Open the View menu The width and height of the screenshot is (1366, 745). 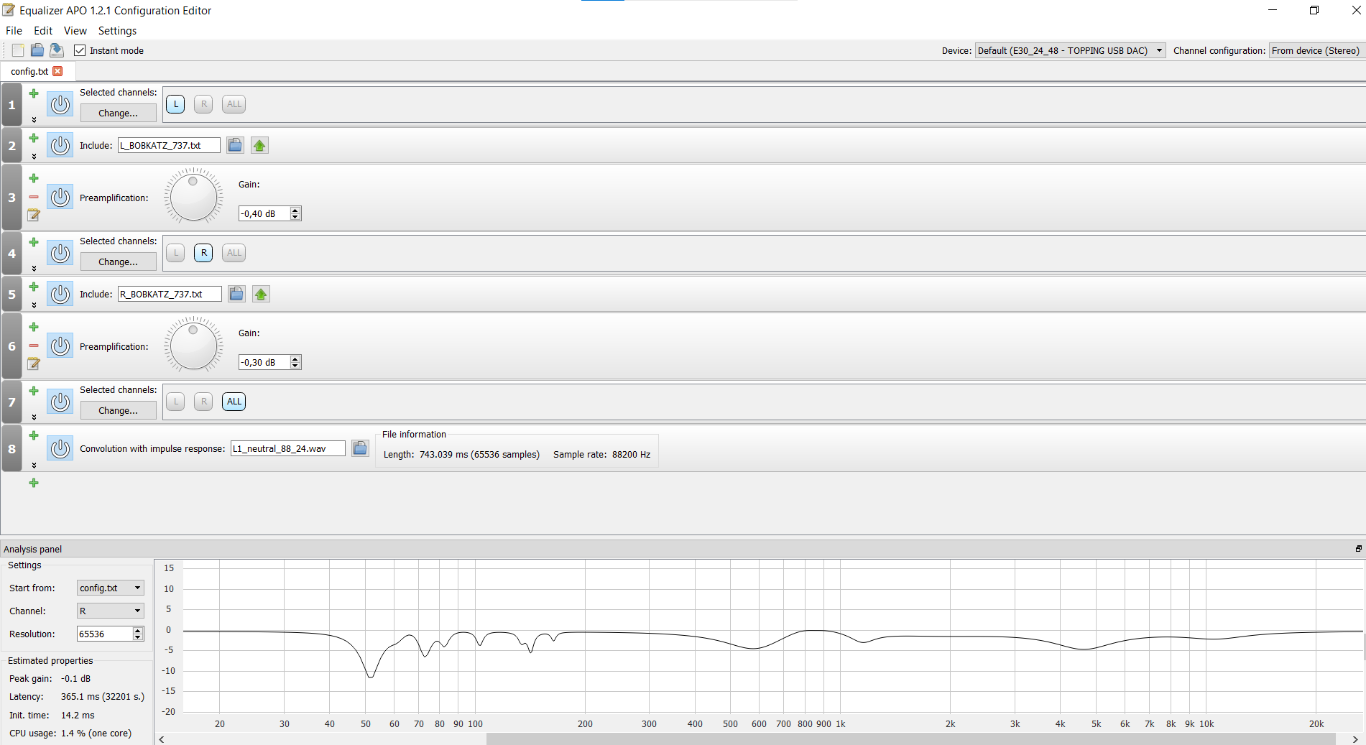click(75, 31)
